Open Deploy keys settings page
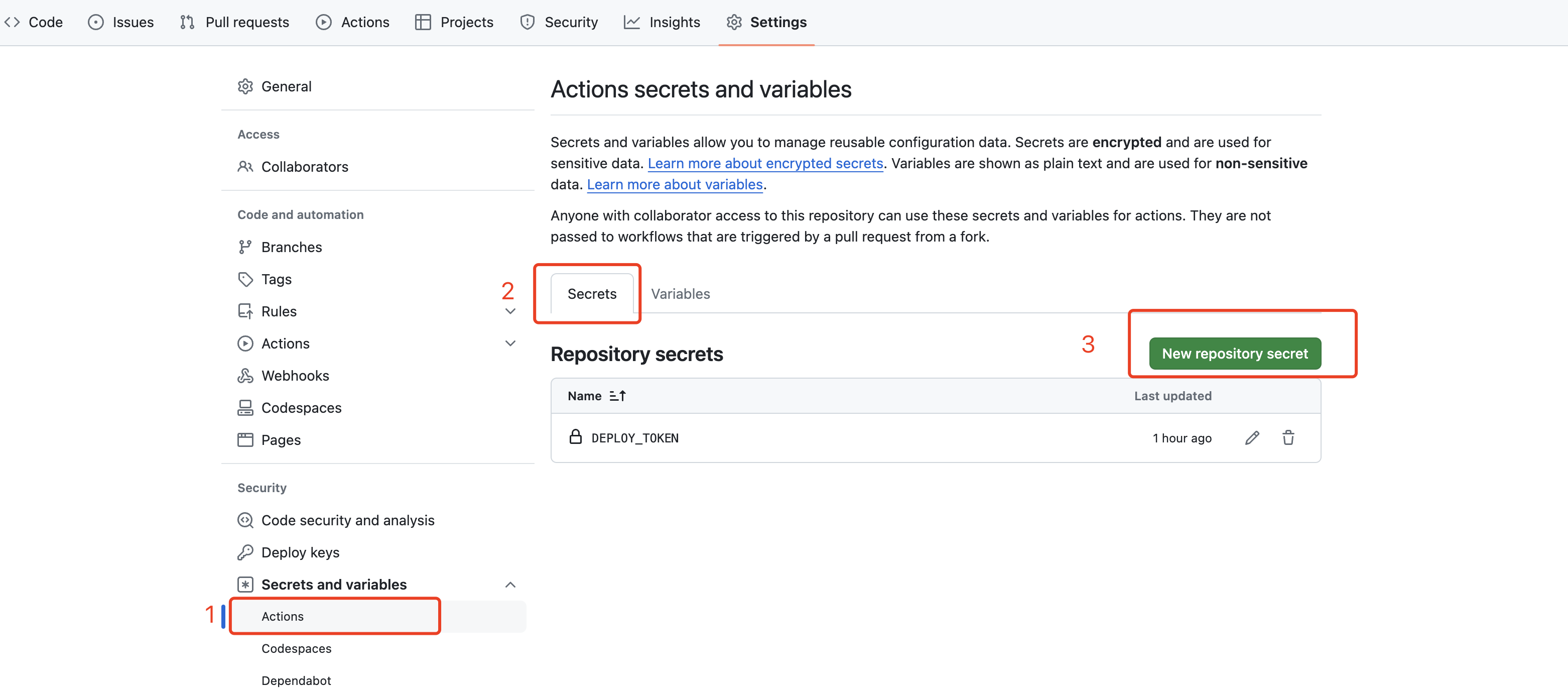Image resolution: width=1568 pixels, height=693 pixels. click(300, 552)
